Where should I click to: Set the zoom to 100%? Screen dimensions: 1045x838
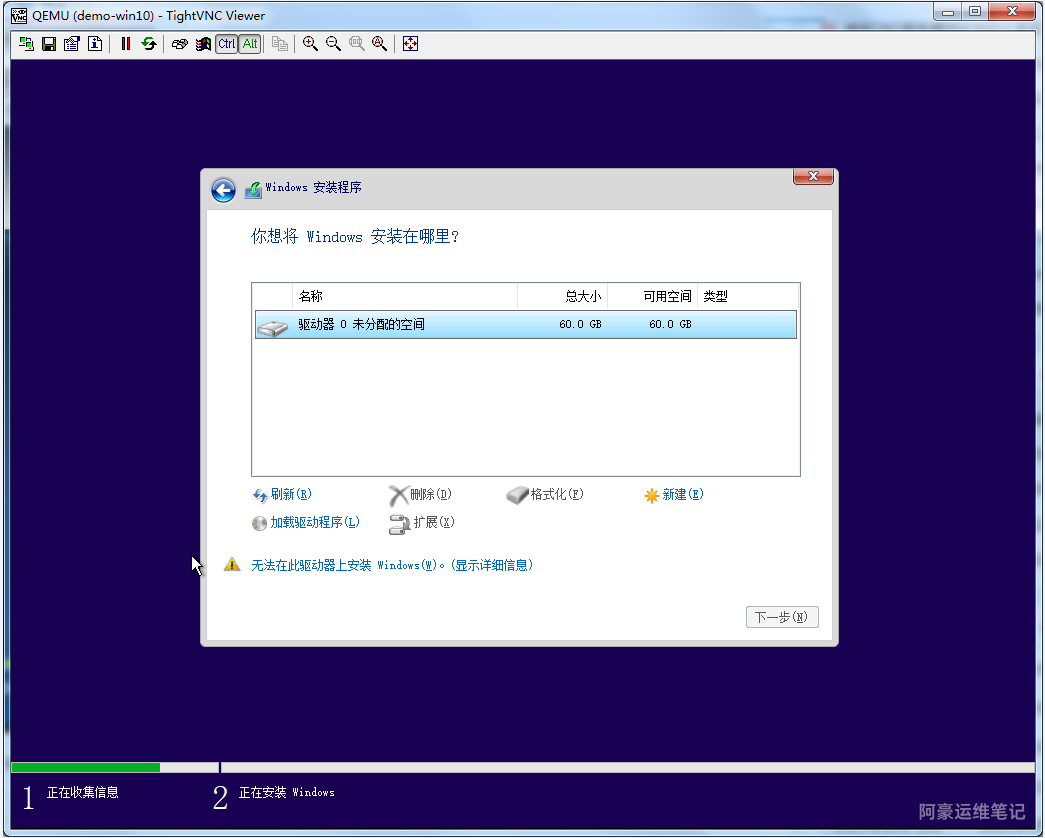tap(357, 44)
